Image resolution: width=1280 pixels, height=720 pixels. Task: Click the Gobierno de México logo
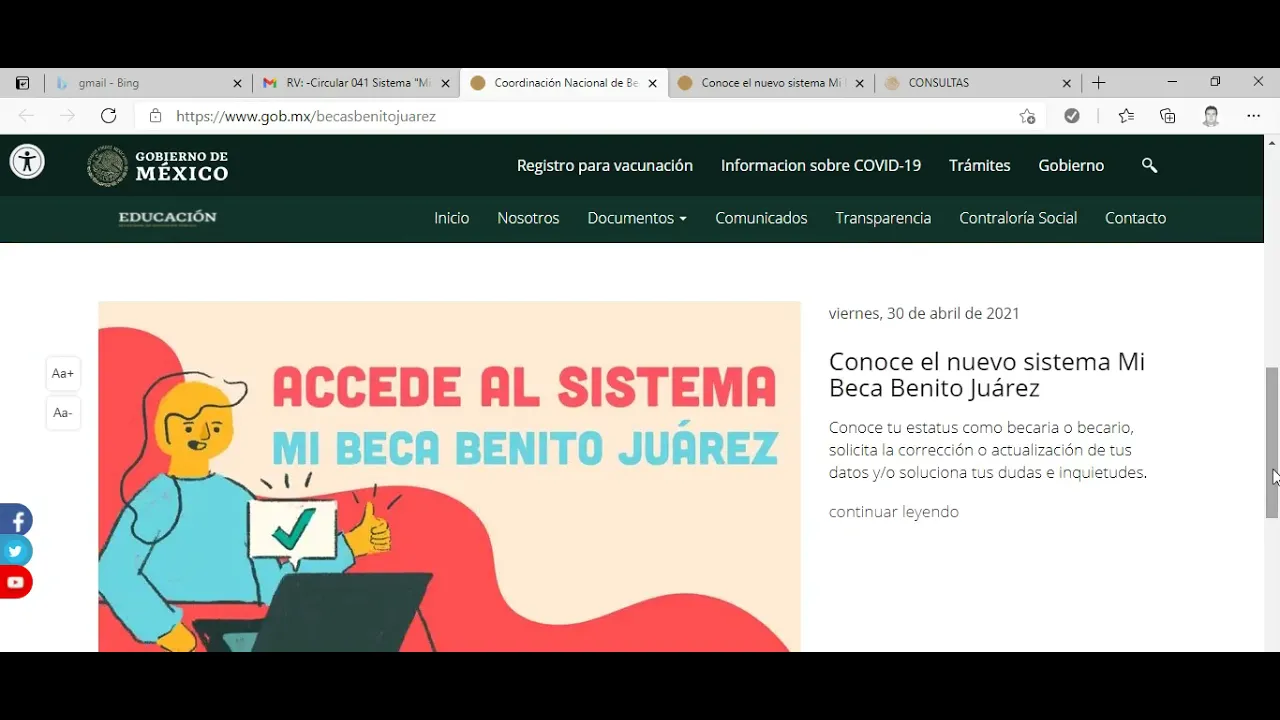(x=158, y=166)
